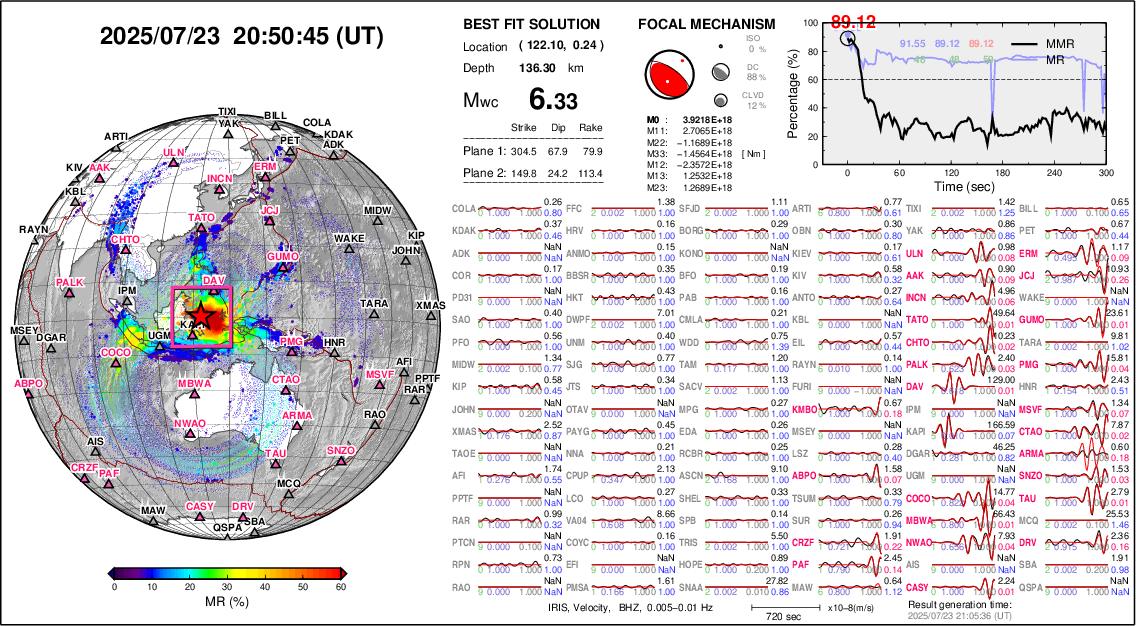
Task: Click the SNZO station triangle on the map
Action: click(340, 463)
